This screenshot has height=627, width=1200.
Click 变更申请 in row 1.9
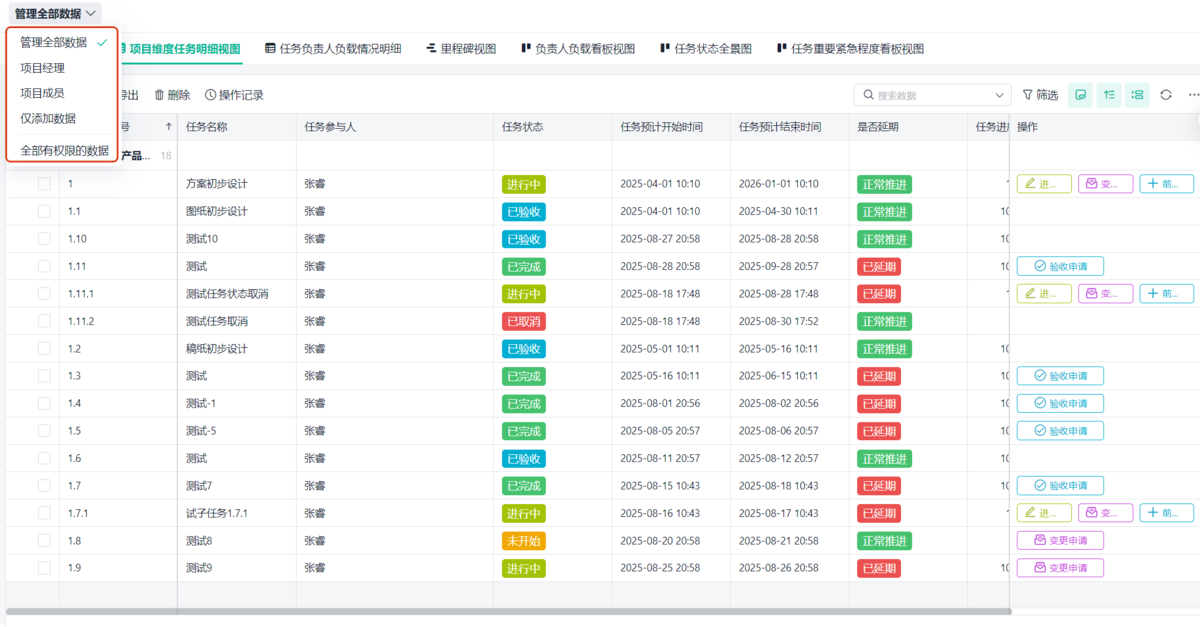(1060, 568)
